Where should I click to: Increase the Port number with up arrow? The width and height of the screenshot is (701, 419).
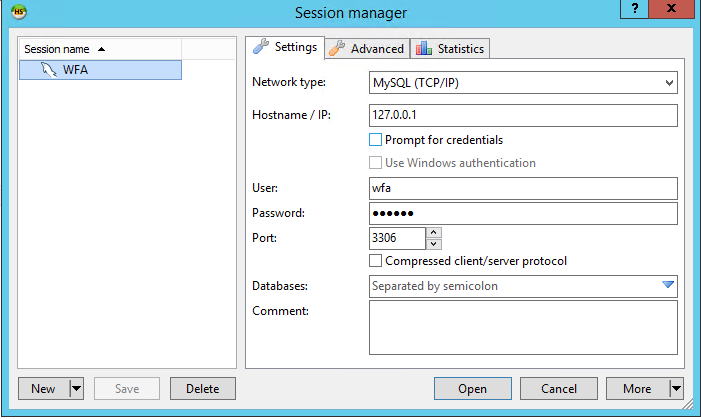point(434,233)
